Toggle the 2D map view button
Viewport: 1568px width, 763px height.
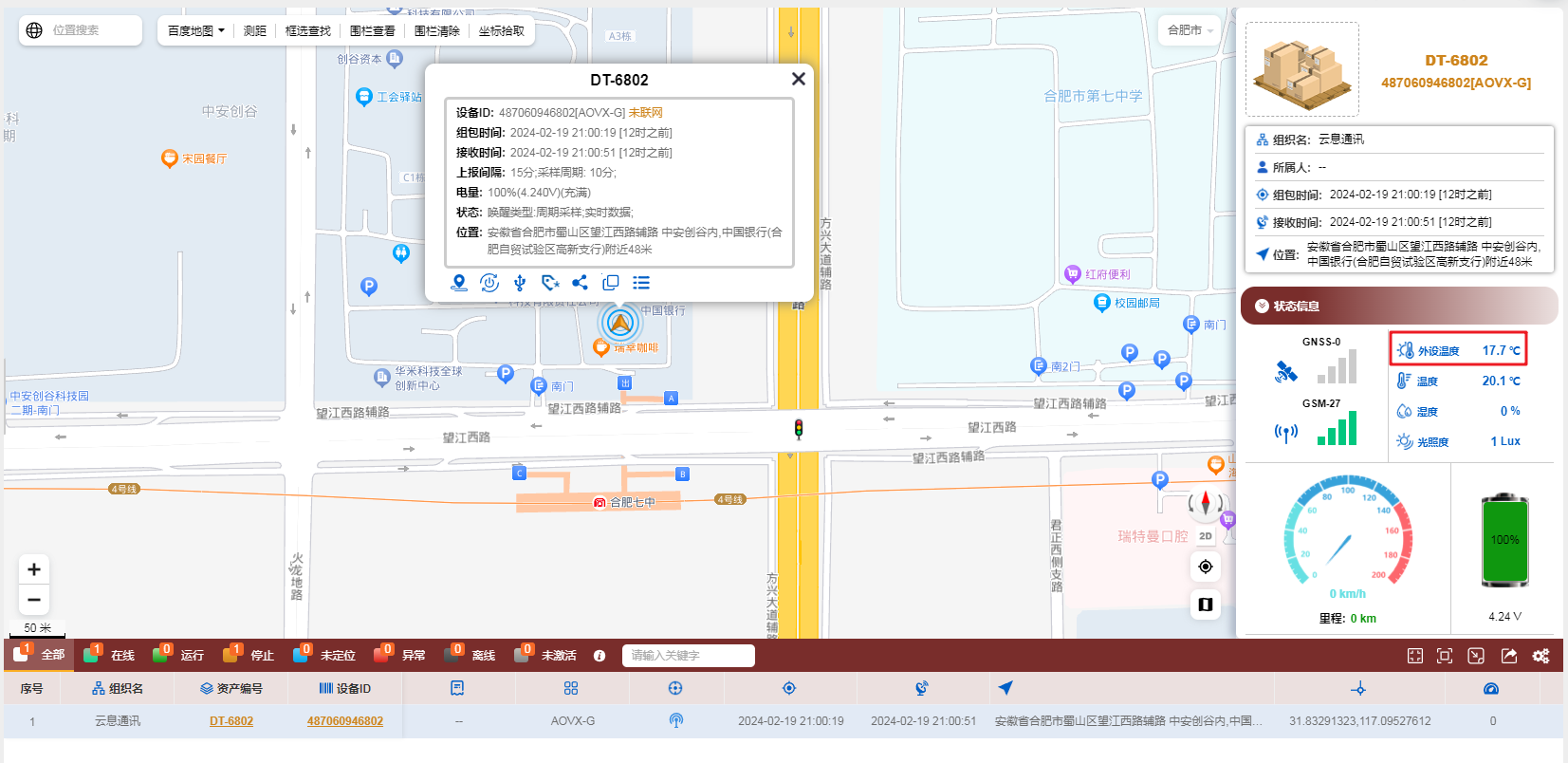coord(1206,536)
